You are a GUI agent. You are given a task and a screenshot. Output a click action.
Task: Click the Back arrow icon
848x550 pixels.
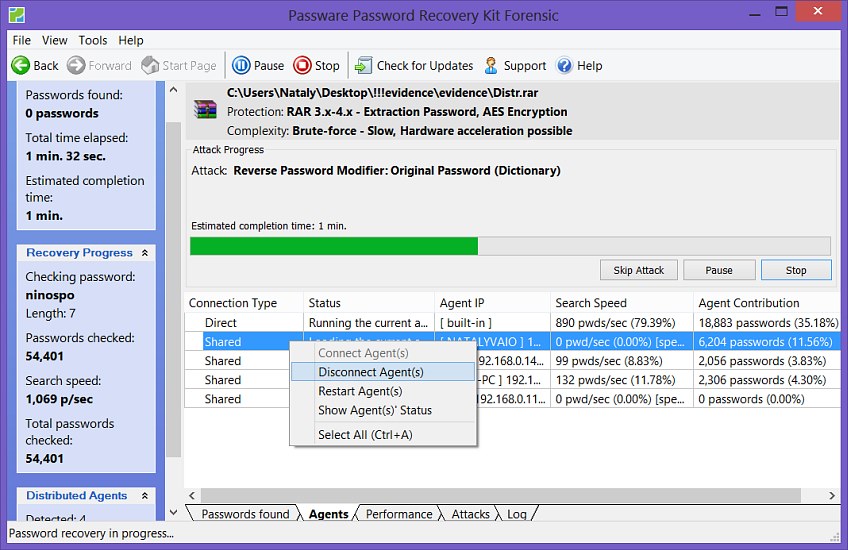pos(20,65)
